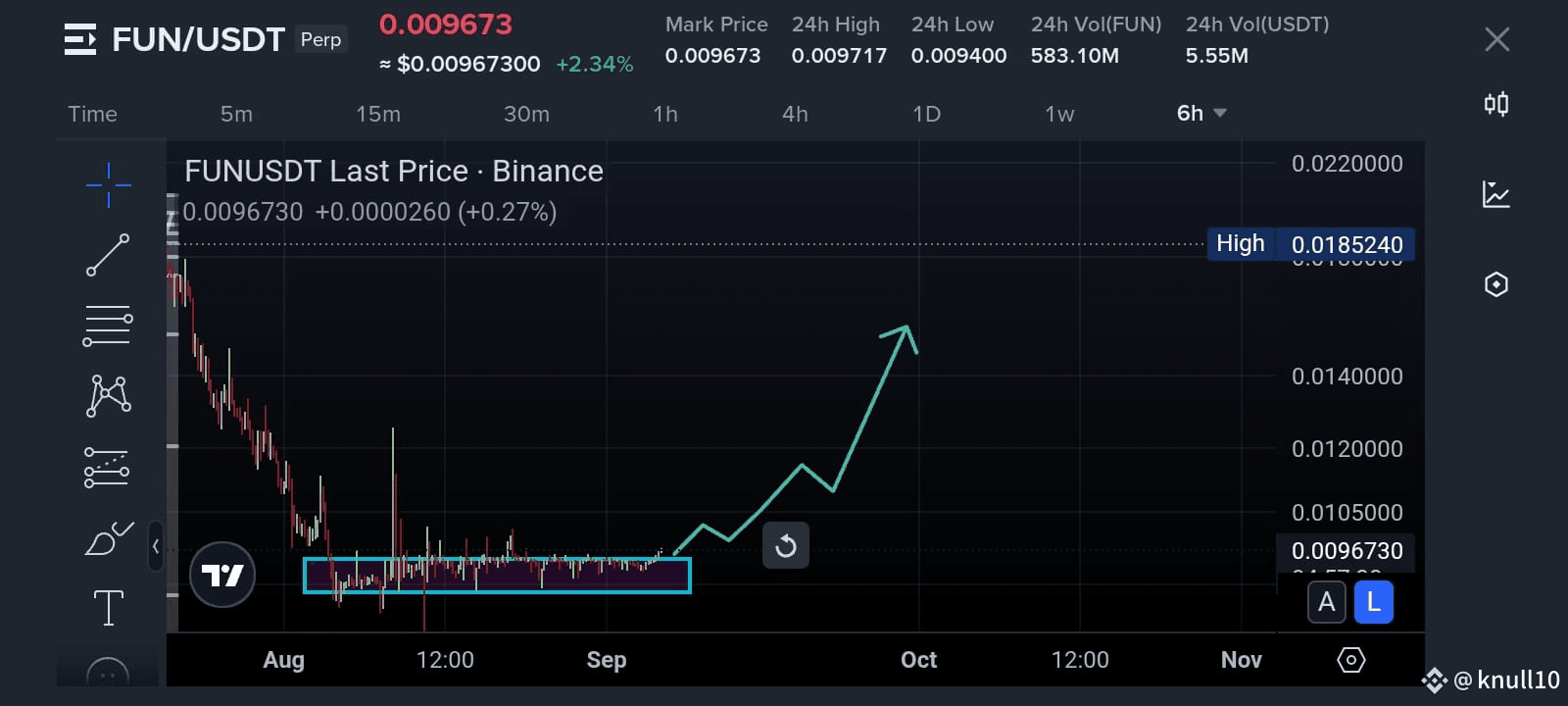This screenshot has width=1568, height=706.
Task: Click the 24h Vol(USDT) value 5.55M
Action: coord(1216,56)
